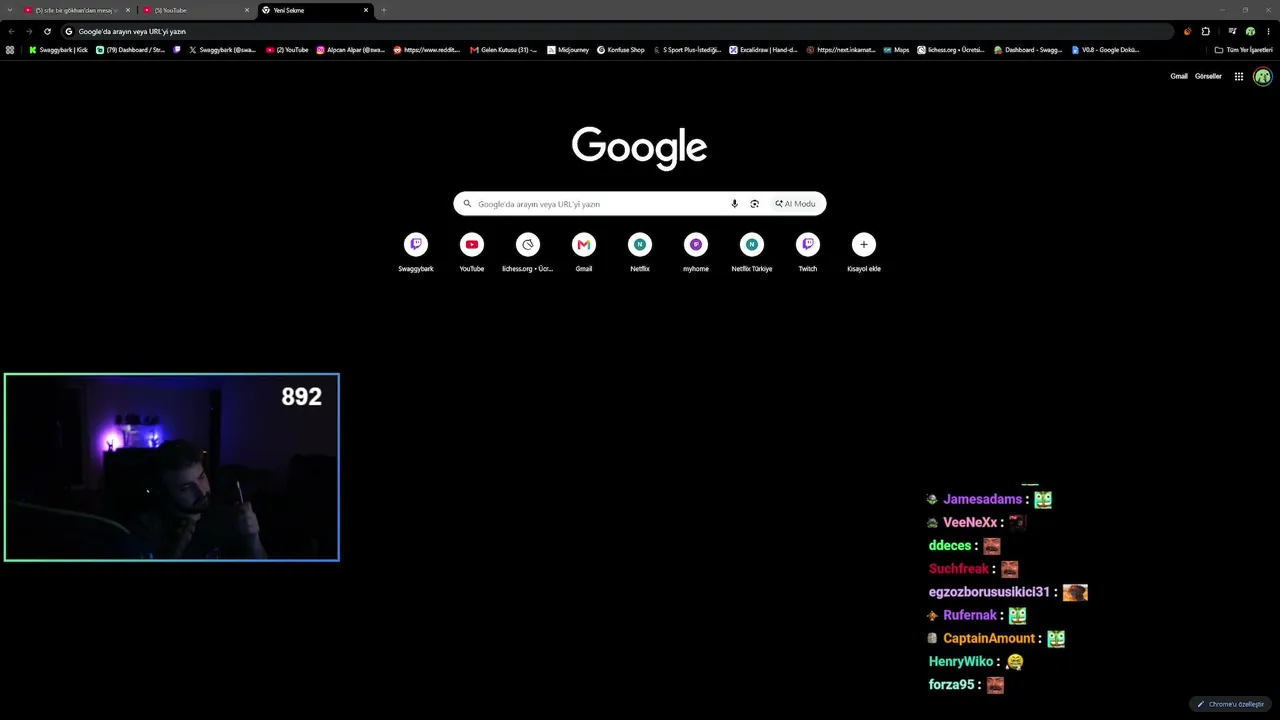Open the S Sport Plus bookmark
The width and height of the screenshot is (1280, 720).
687,49
